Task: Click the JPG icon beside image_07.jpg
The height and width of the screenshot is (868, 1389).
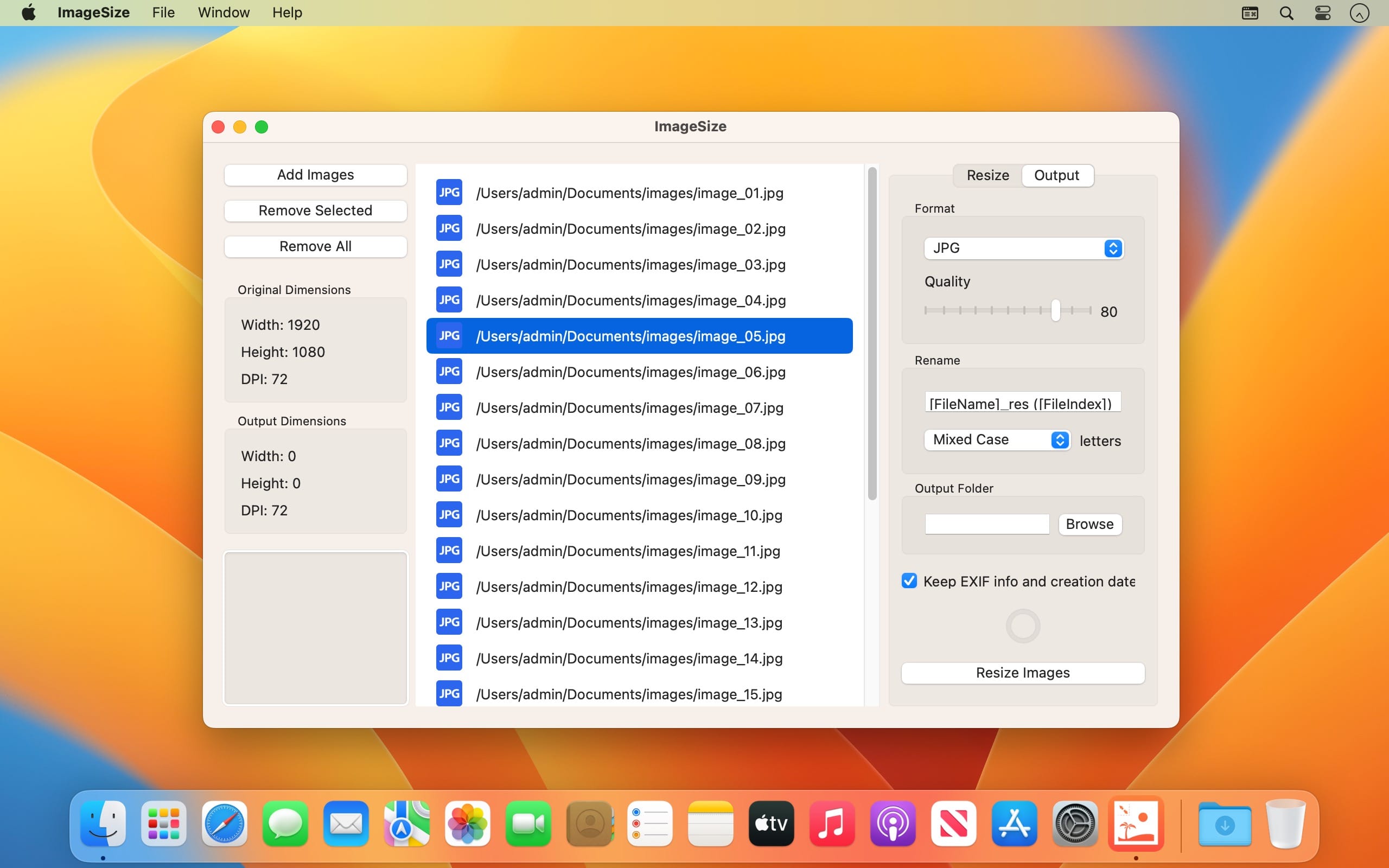Action: (x=449, y=407)
